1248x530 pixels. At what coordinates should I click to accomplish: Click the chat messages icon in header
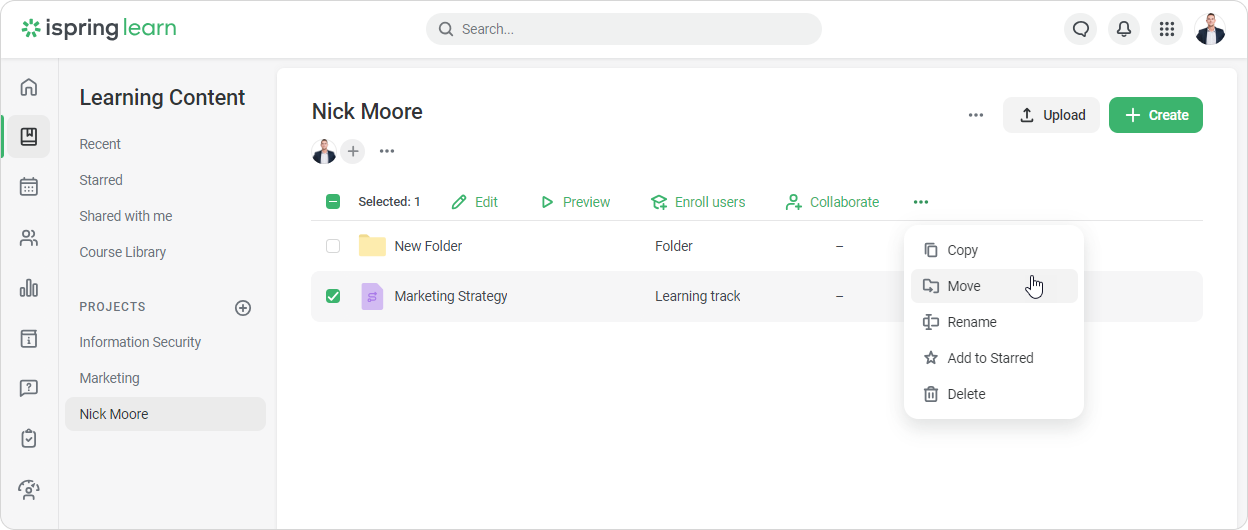pos(1081,29)
